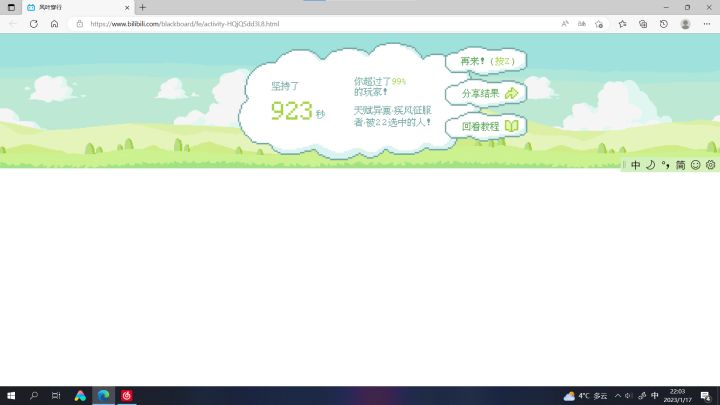
Task: Open browser History icon
Action: tap(664, 24)
